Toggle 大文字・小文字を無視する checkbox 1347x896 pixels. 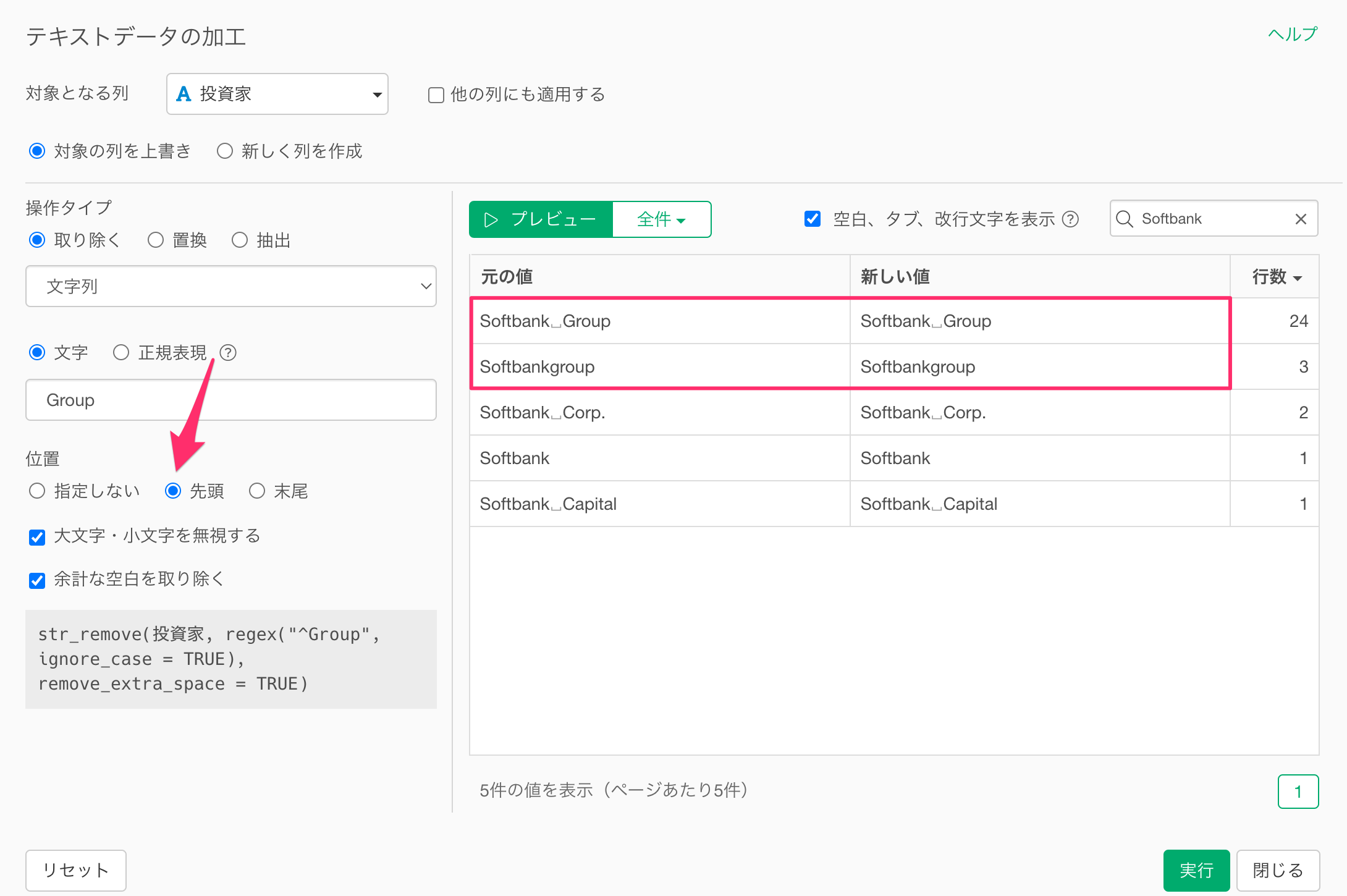pyautogui.click(x=37, y=537)
